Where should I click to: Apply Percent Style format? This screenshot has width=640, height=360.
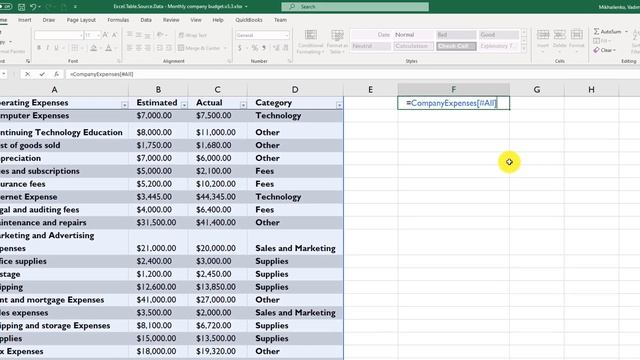click(x=255, y=48)
